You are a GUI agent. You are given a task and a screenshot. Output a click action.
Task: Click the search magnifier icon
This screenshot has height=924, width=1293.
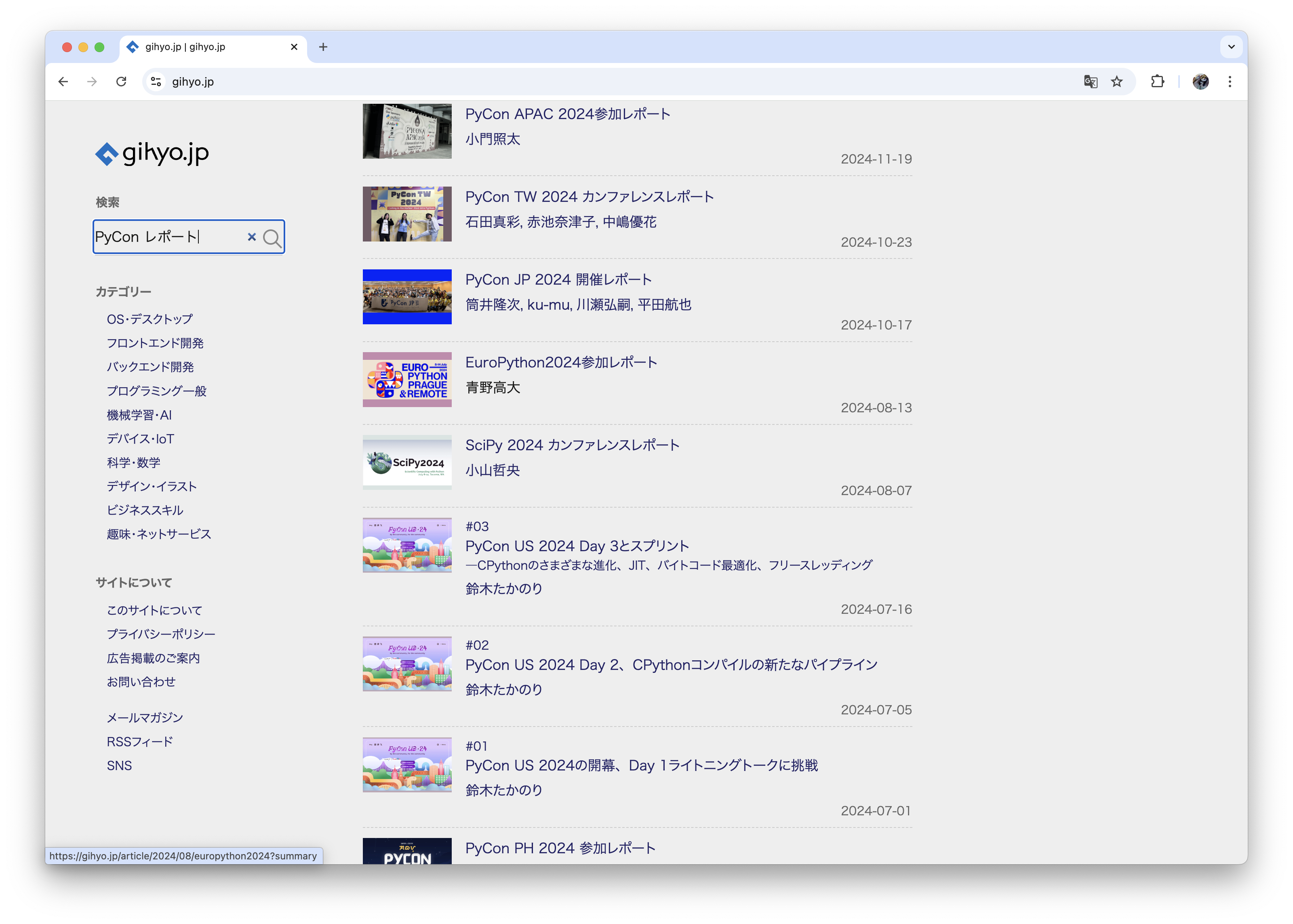tap(272, 238)
